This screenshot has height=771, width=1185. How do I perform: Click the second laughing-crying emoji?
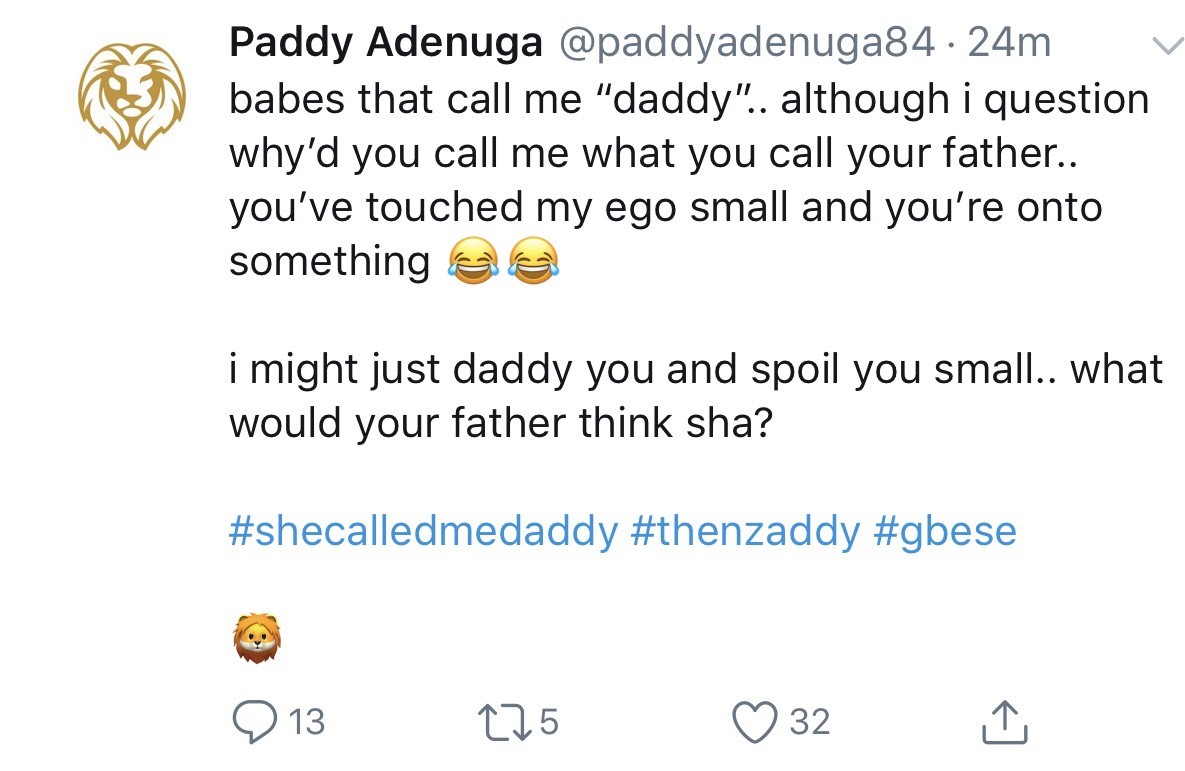click(531, 263)
